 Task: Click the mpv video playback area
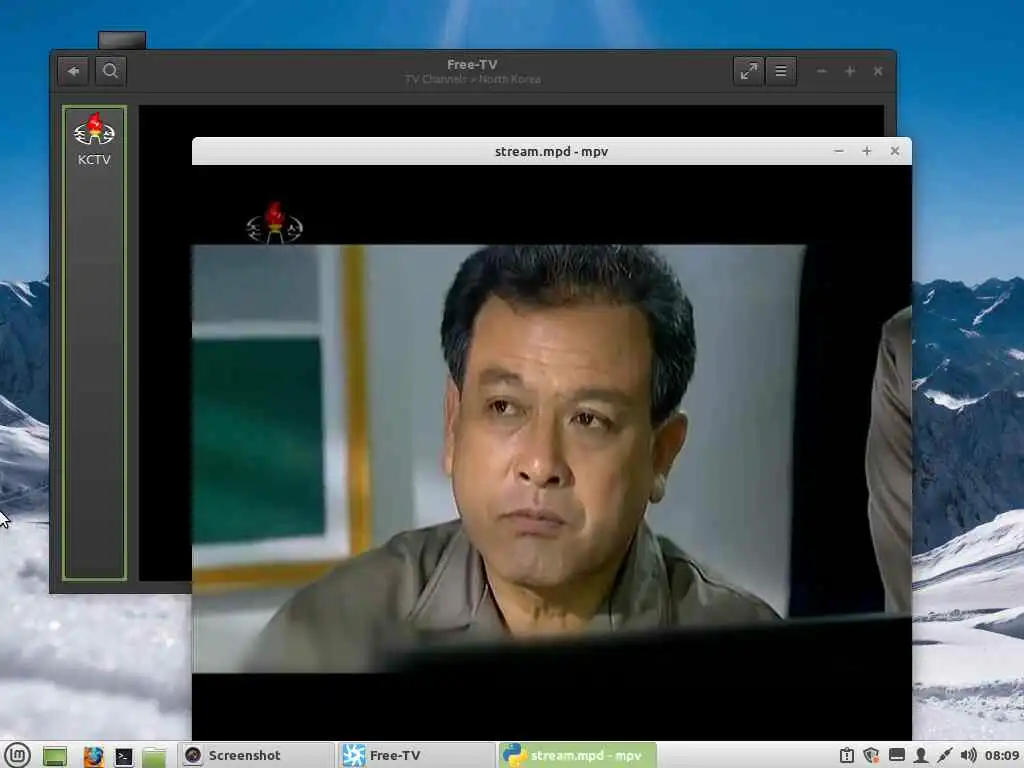click(x=552, y=452)
